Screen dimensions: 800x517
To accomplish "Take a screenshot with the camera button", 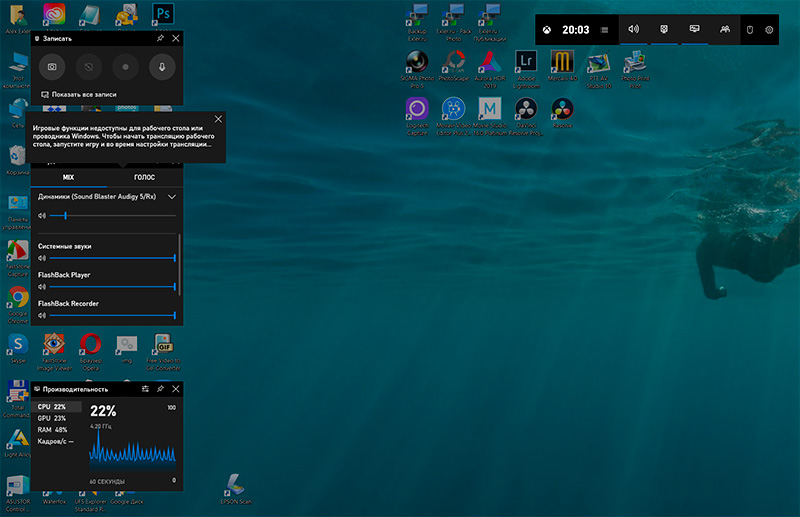I will tap(52, 67).
